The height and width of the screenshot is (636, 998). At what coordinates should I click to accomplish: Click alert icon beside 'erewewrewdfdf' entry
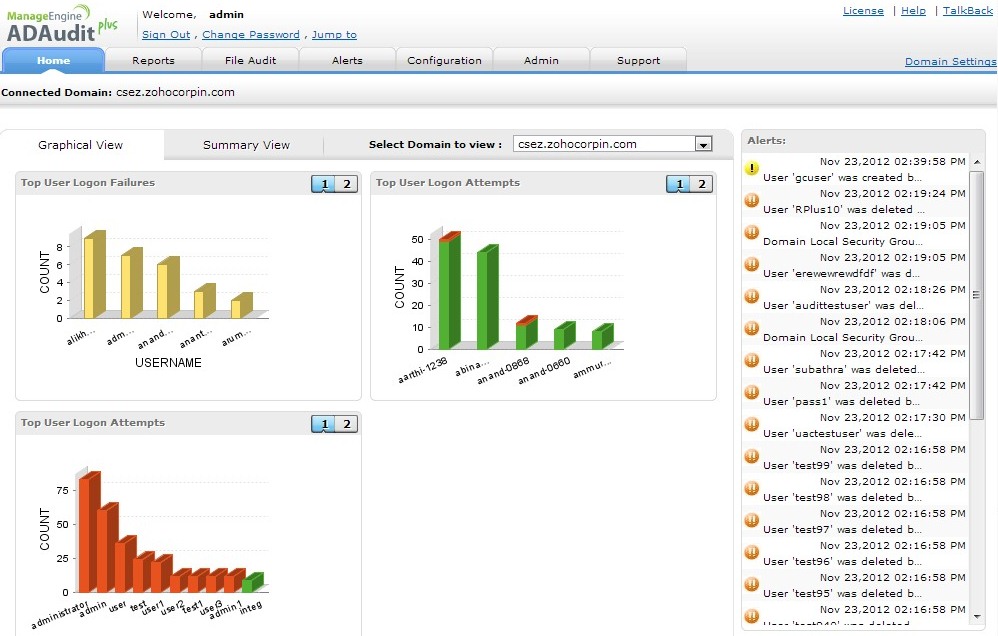pos(752,264)
